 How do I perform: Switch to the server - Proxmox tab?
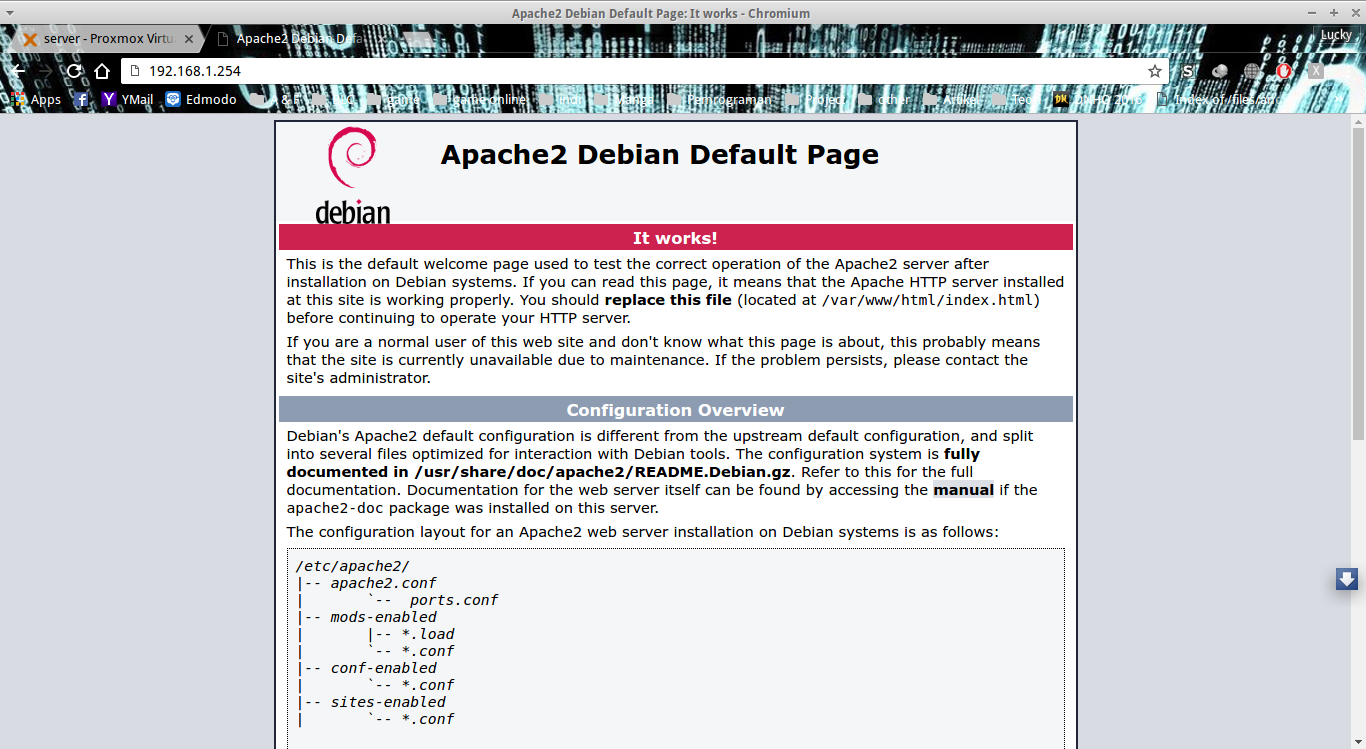pyautogui.click(x=110, y=39)
